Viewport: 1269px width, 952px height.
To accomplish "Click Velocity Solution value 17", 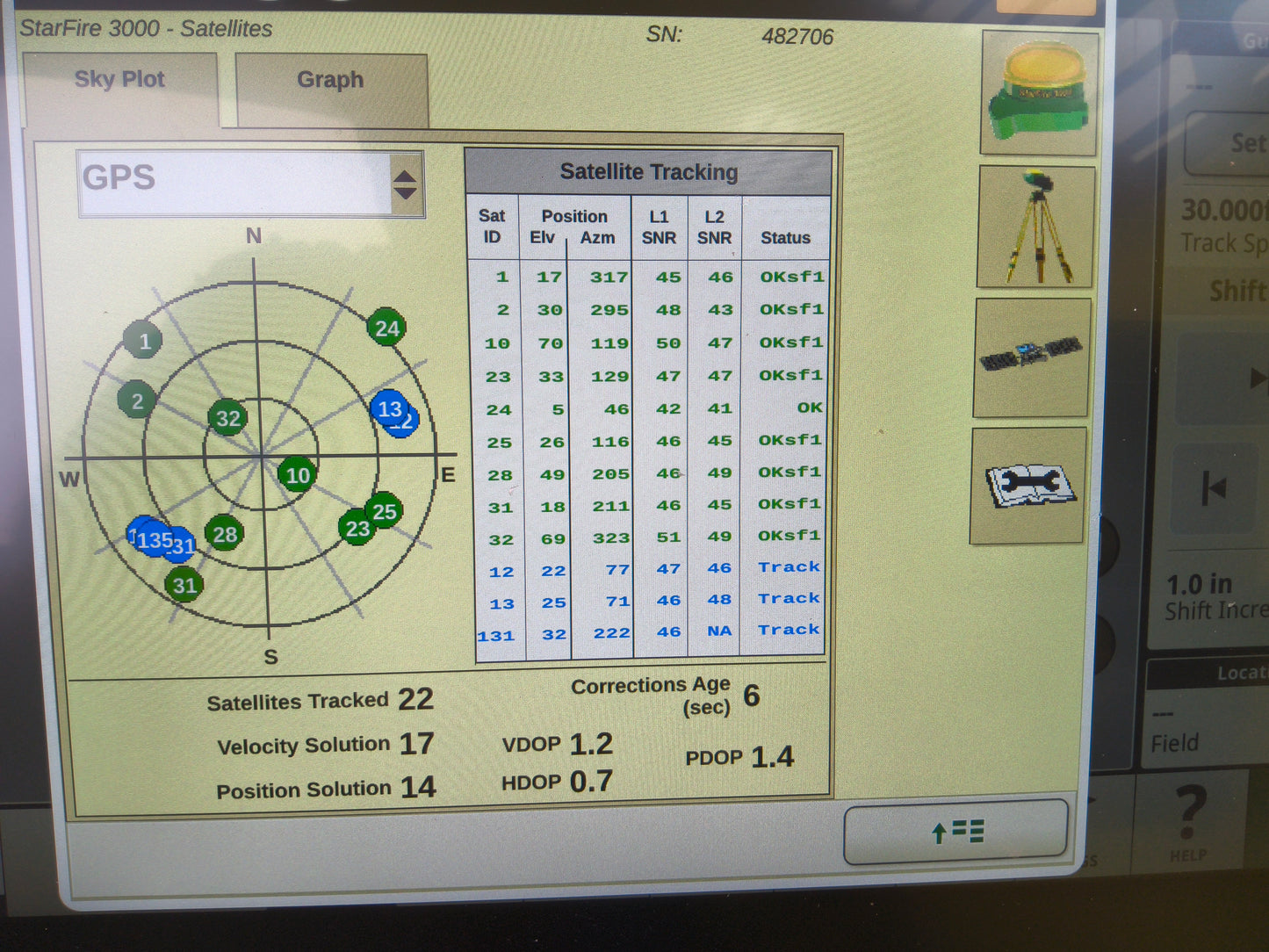I will tap(416, 744).
